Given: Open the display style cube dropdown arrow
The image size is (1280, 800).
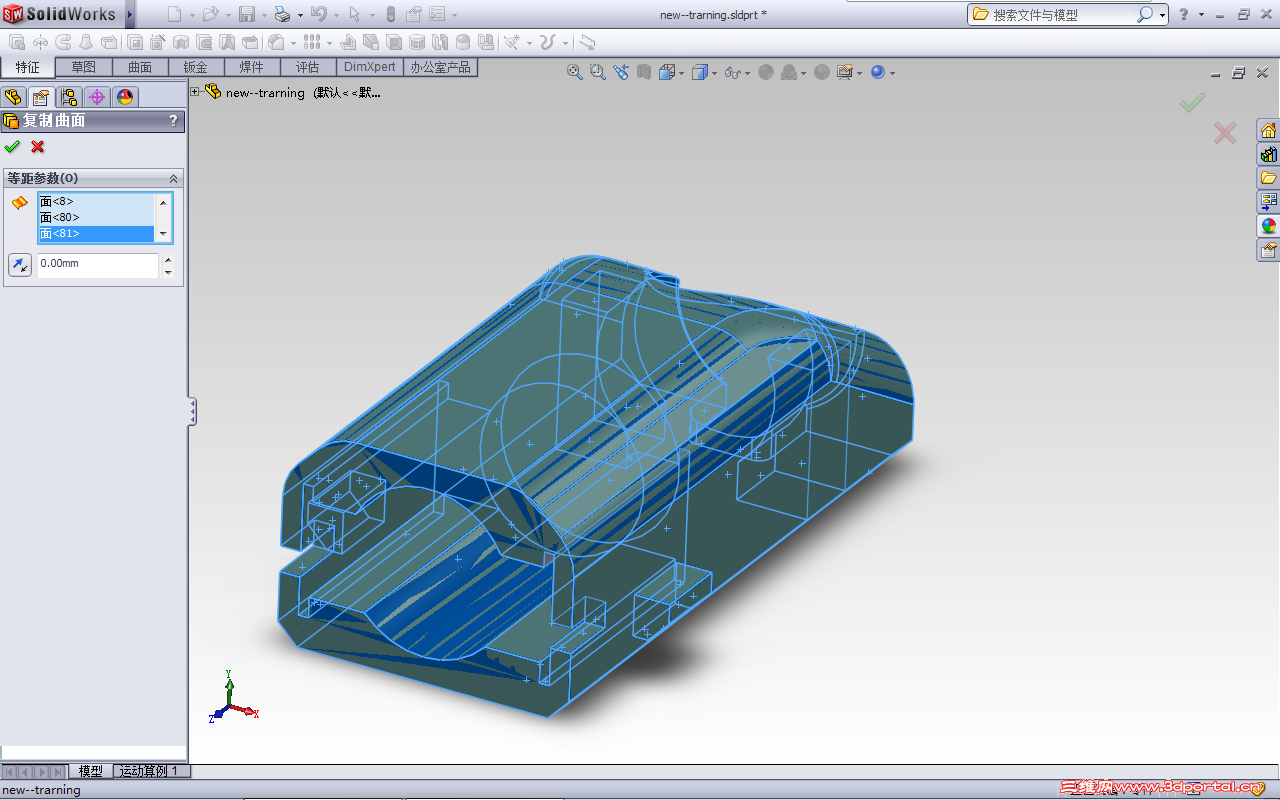Looking at the screenshot, I should pos(713,73).
